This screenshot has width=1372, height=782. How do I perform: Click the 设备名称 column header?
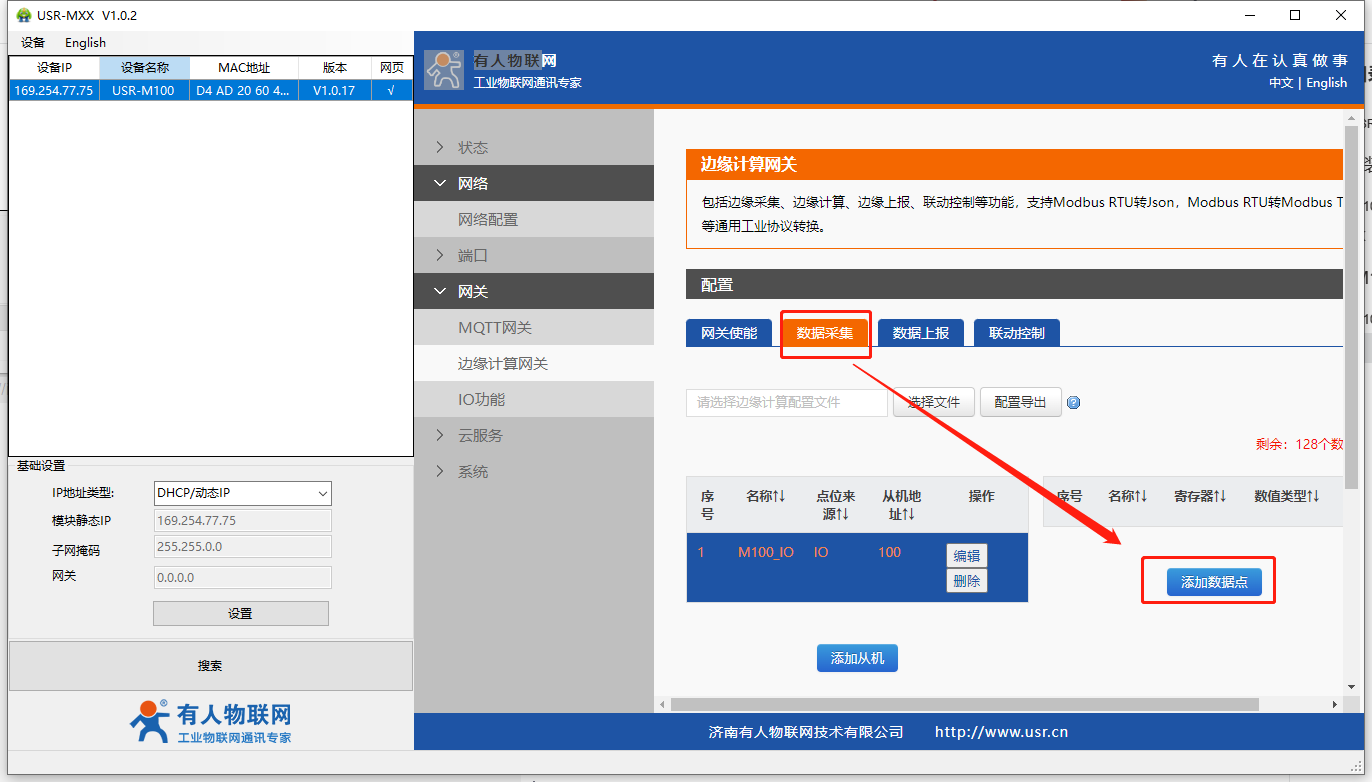(144, 68)
